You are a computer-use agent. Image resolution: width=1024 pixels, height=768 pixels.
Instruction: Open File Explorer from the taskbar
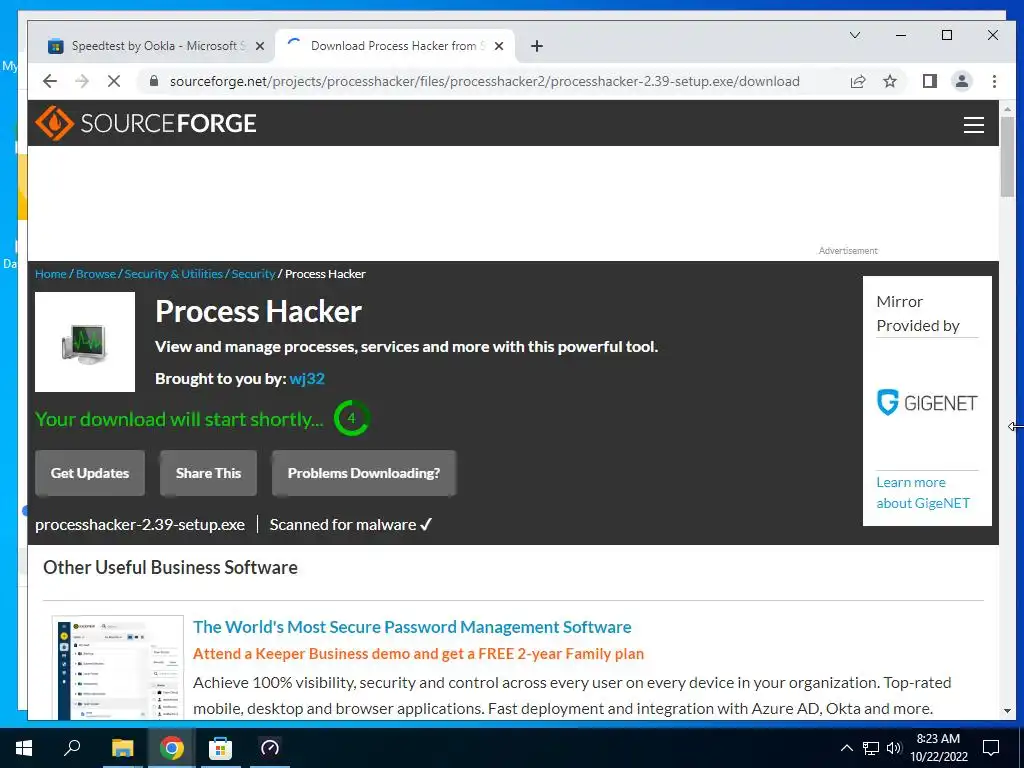122,748
